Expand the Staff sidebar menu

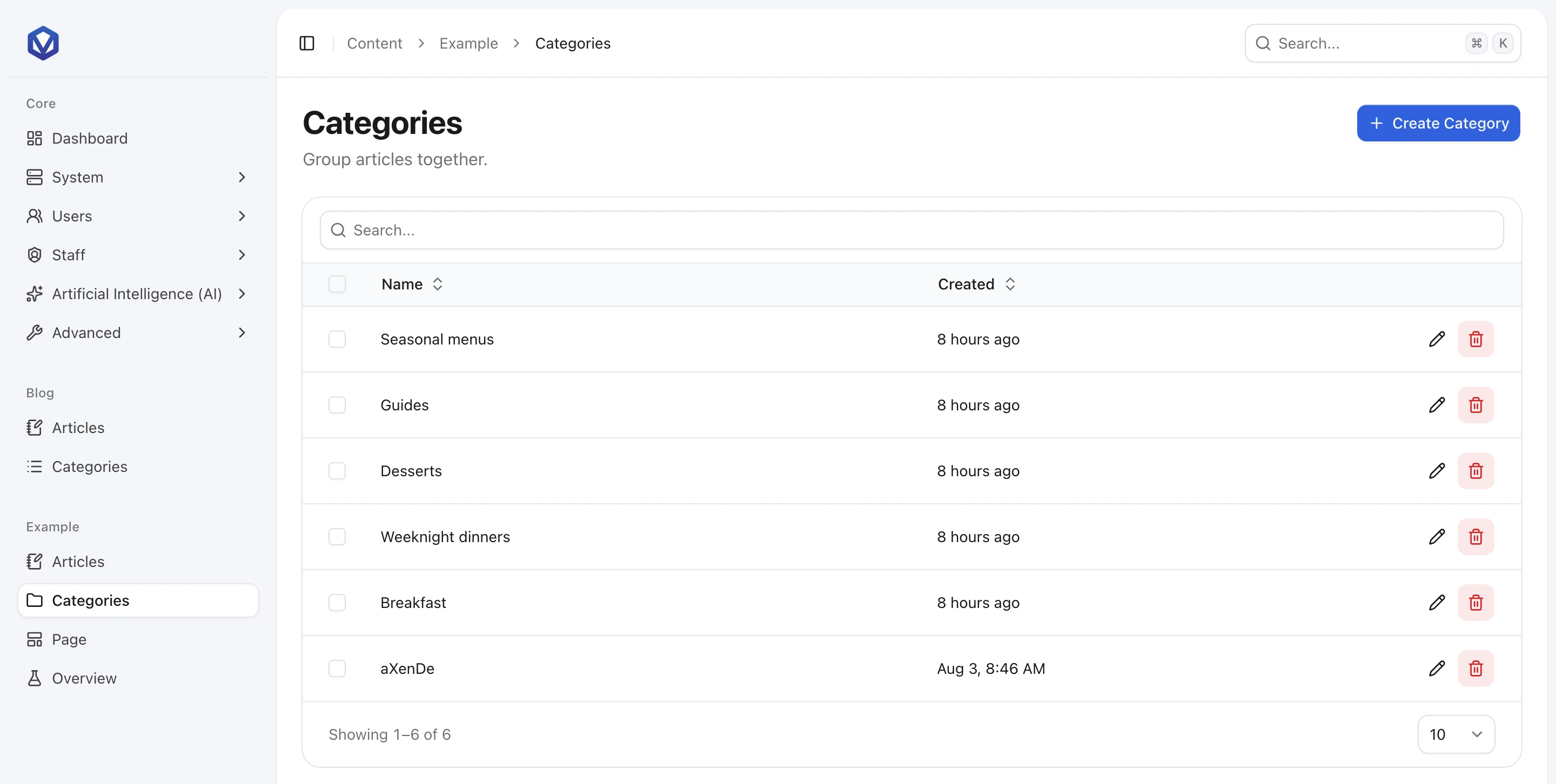[138, 255]
